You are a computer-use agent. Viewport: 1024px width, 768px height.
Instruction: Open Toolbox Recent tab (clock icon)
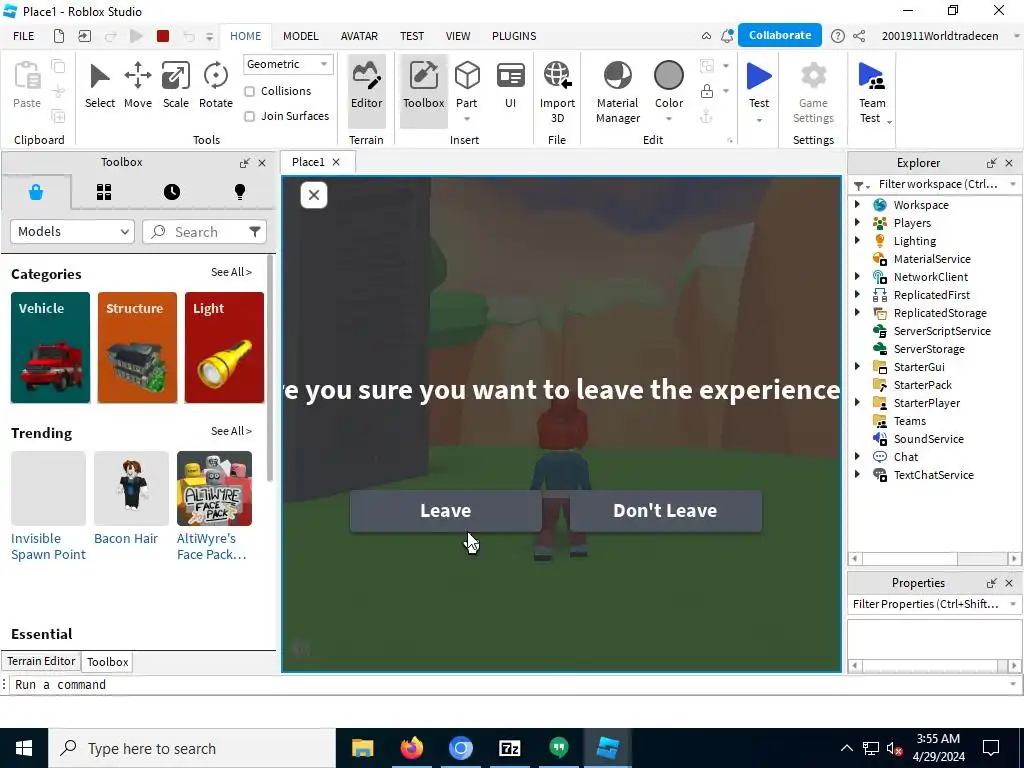pyautogui.click(x=172, y=192)
